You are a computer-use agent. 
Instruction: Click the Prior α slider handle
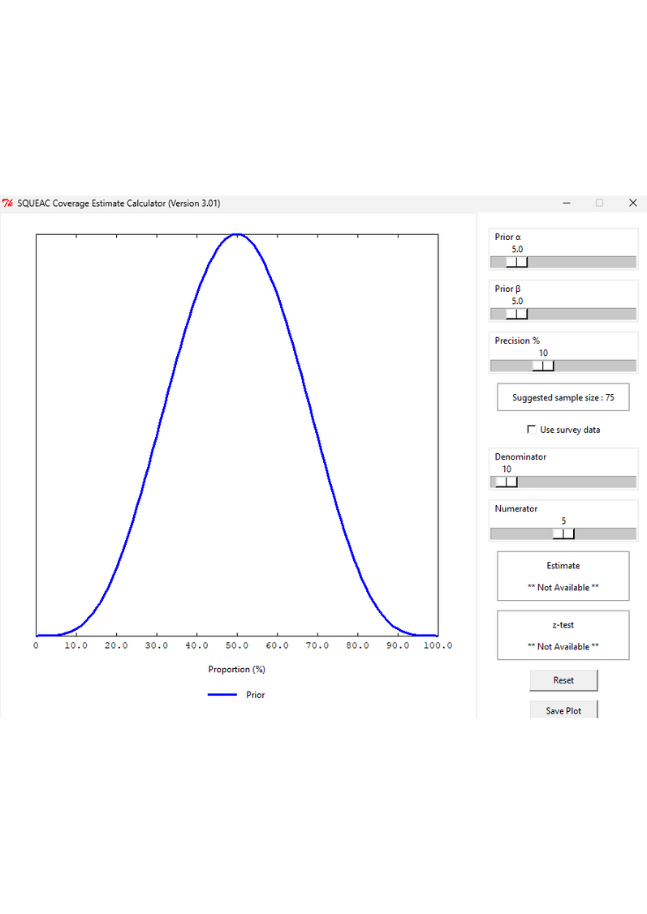tap(517, 262)
